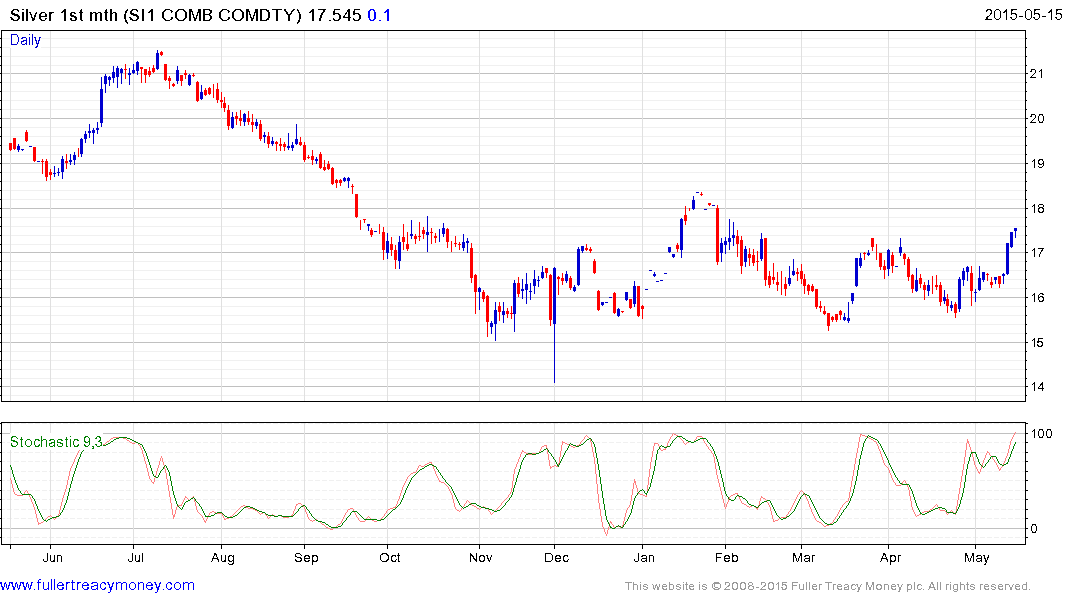Click the 100 level on stochastic axis

click(x=1042, y=434)
